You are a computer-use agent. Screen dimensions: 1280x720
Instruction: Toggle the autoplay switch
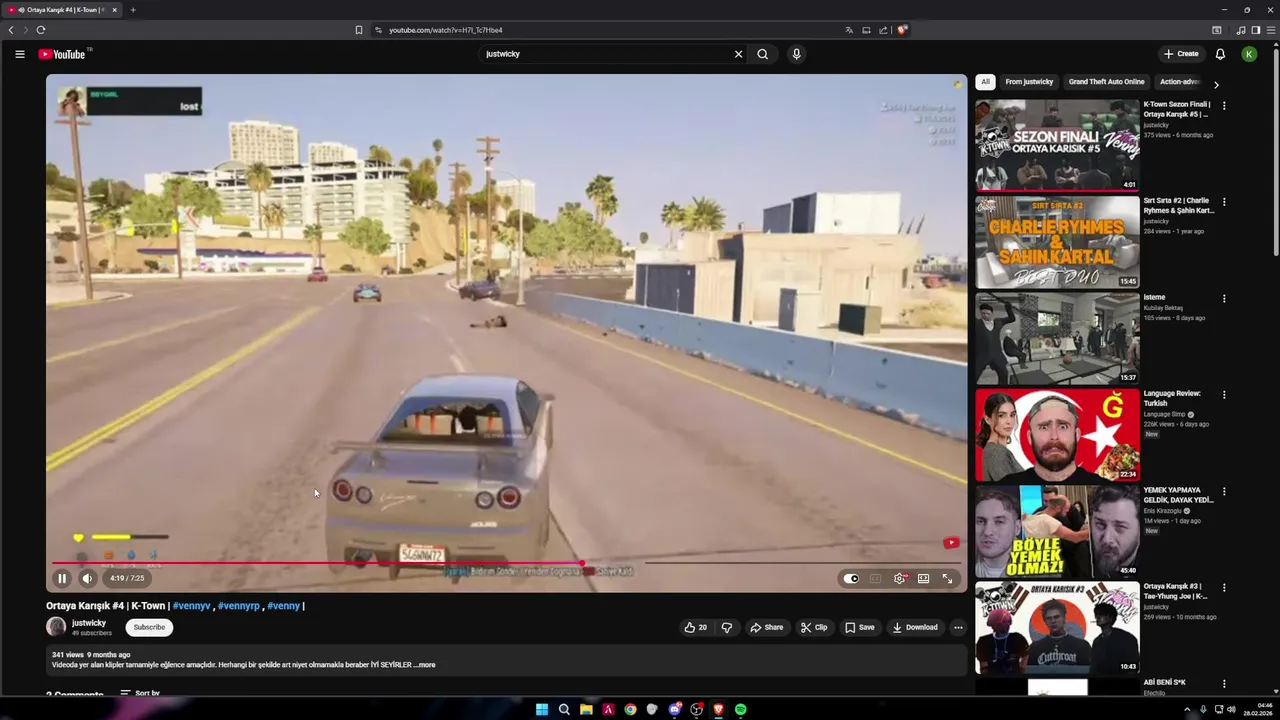[851, 578]
